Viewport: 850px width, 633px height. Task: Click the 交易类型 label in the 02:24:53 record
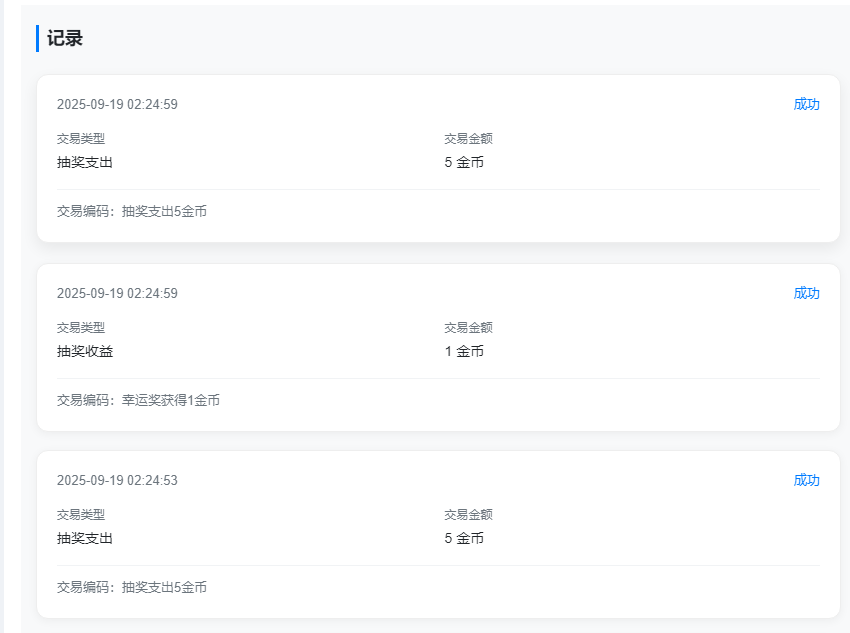pyautogui.click(x=81, y=514)
